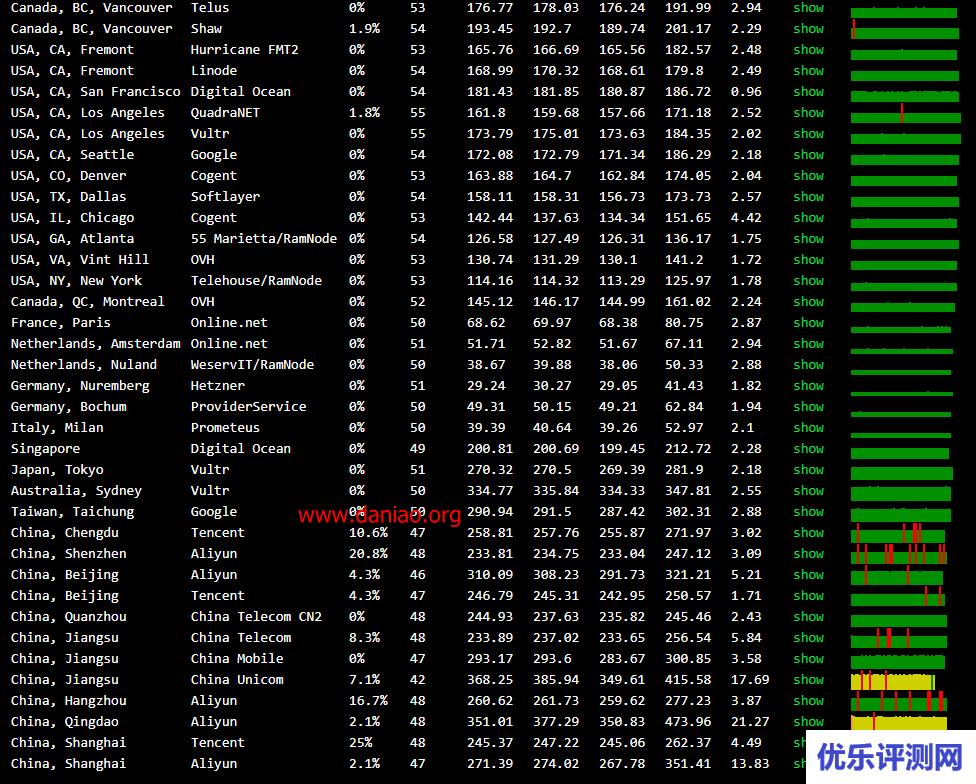Select the 334.77 latency for Sydney Vultr
Image resolution: width=976 pixels, height=784 pixels.
coord(490,491)
